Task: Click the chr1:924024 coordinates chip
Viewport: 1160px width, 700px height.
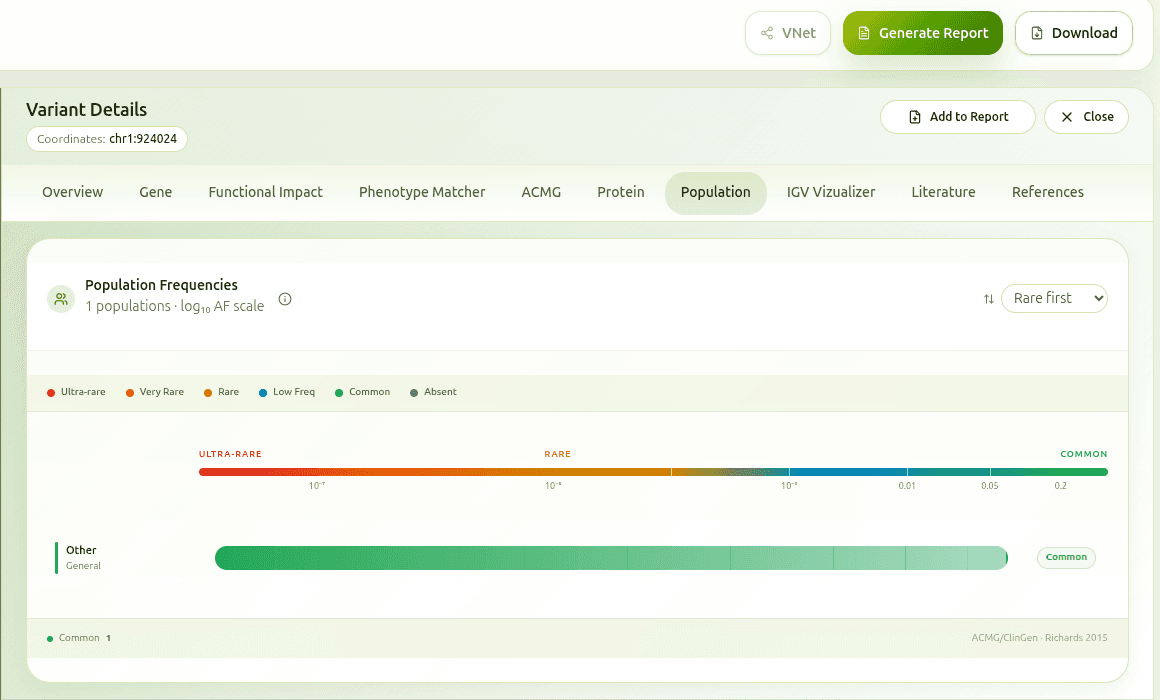Action: (x=107, y=139)
